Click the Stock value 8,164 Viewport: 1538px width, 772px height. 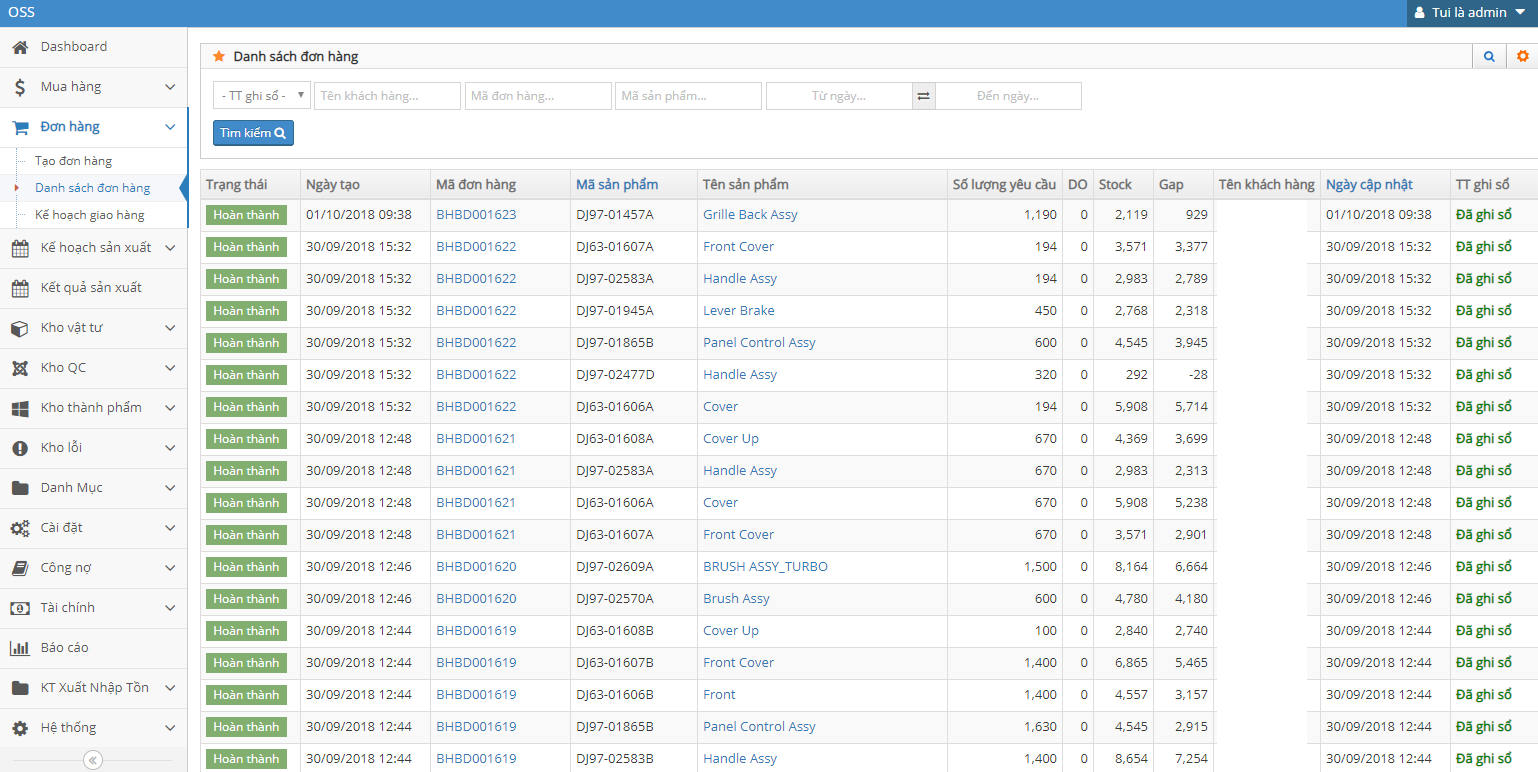(1131, 567)
